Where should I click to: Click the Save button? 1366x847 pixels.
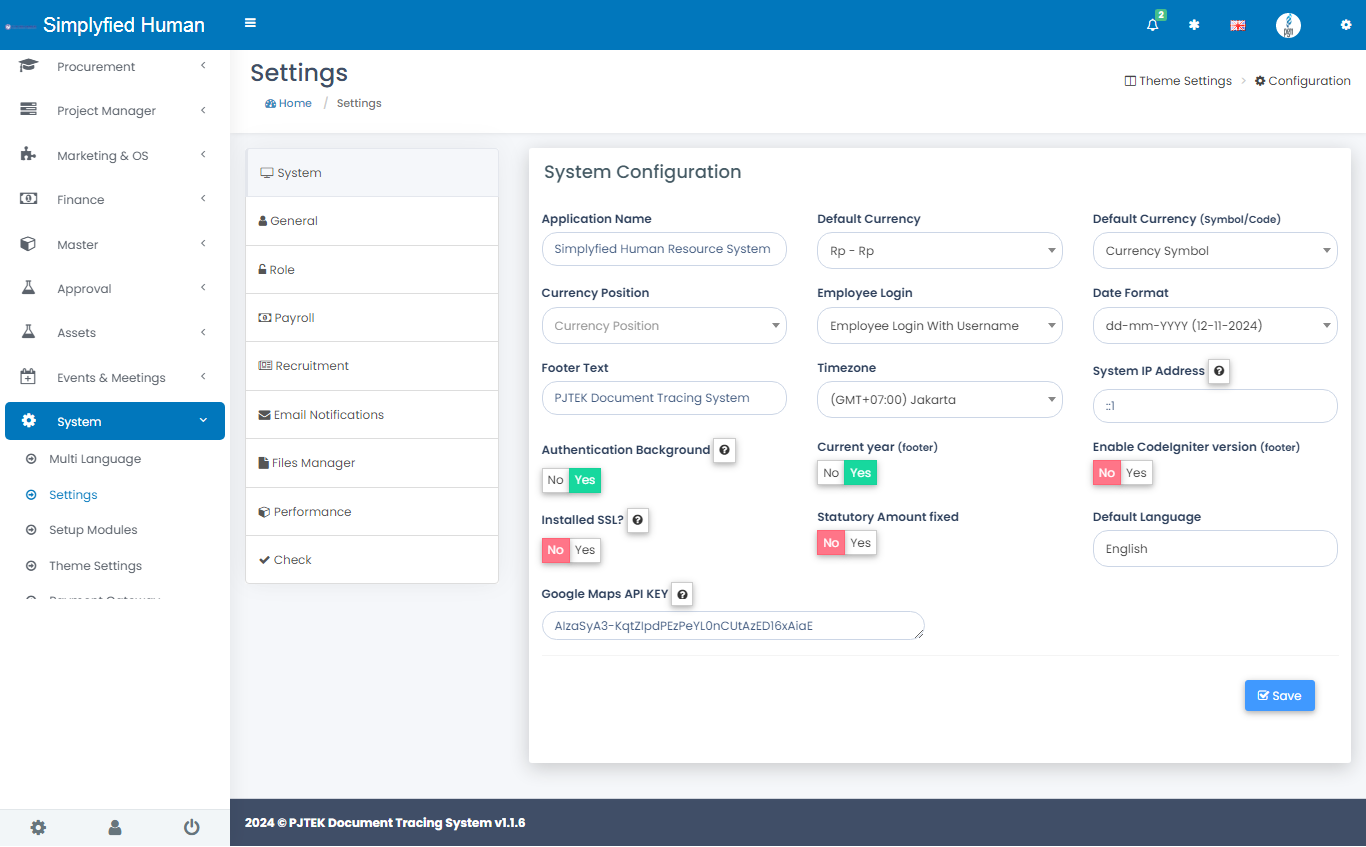(x=1279, y=696)
